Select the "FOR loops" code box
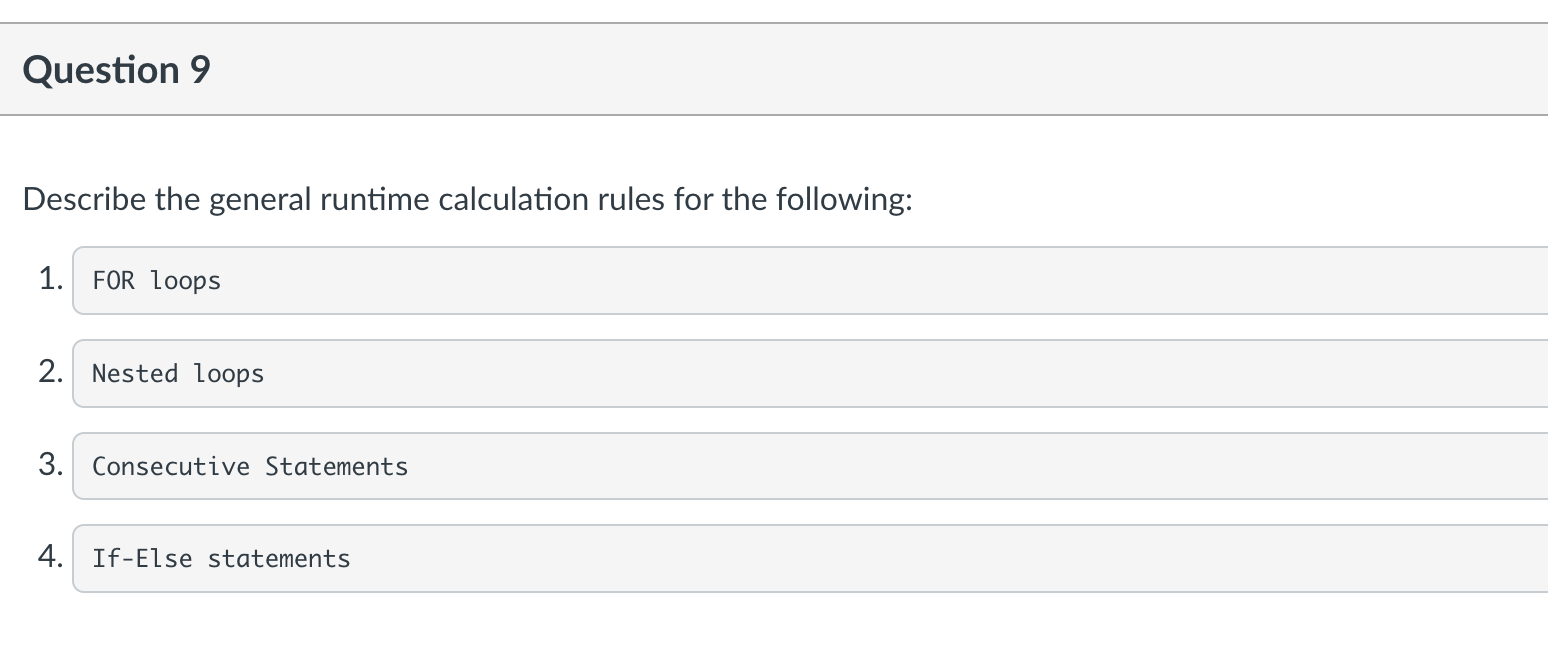1548x668 pixels. tap(810, 281)
